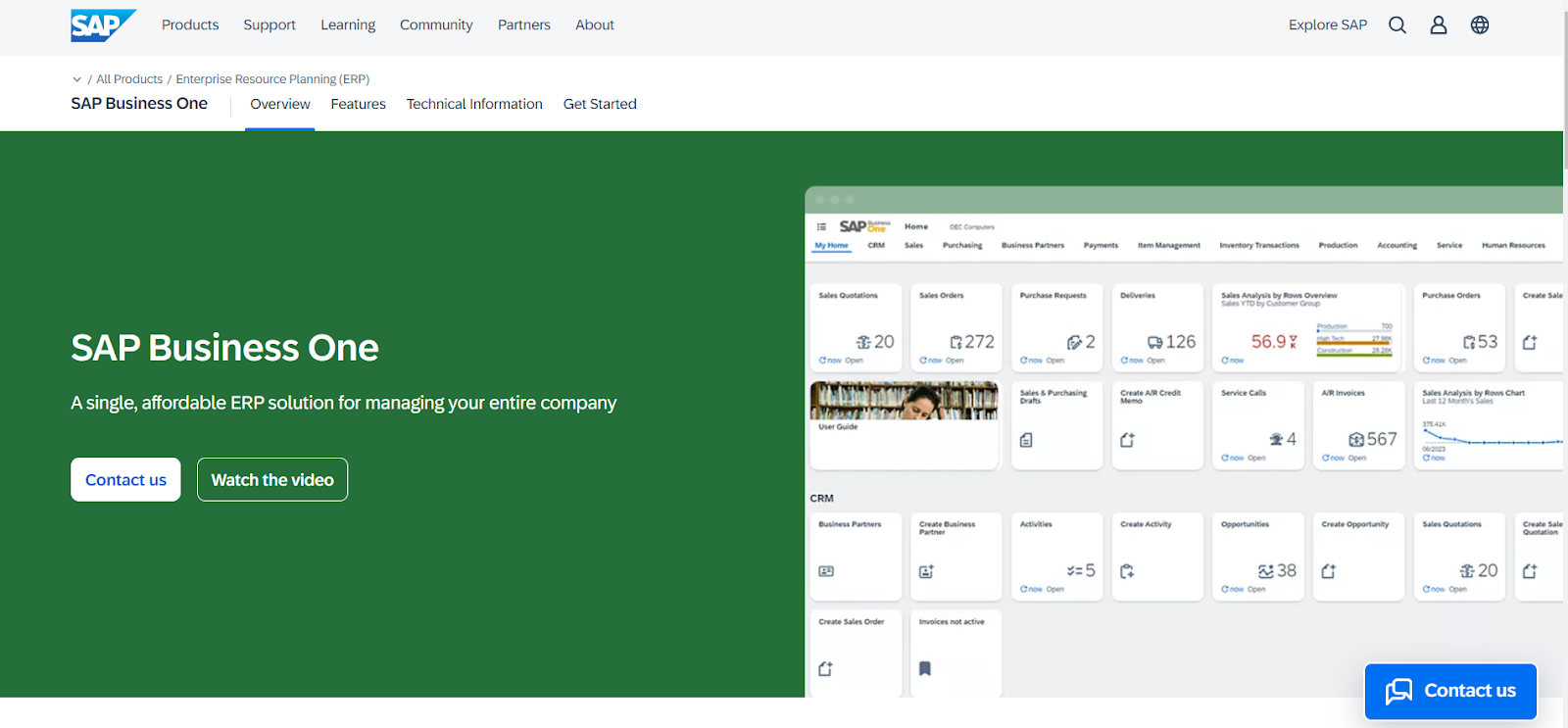This screenshot has height=728, width=1568.
Task: Go to All Products breadcrumb
Action: tap(129, 79)
